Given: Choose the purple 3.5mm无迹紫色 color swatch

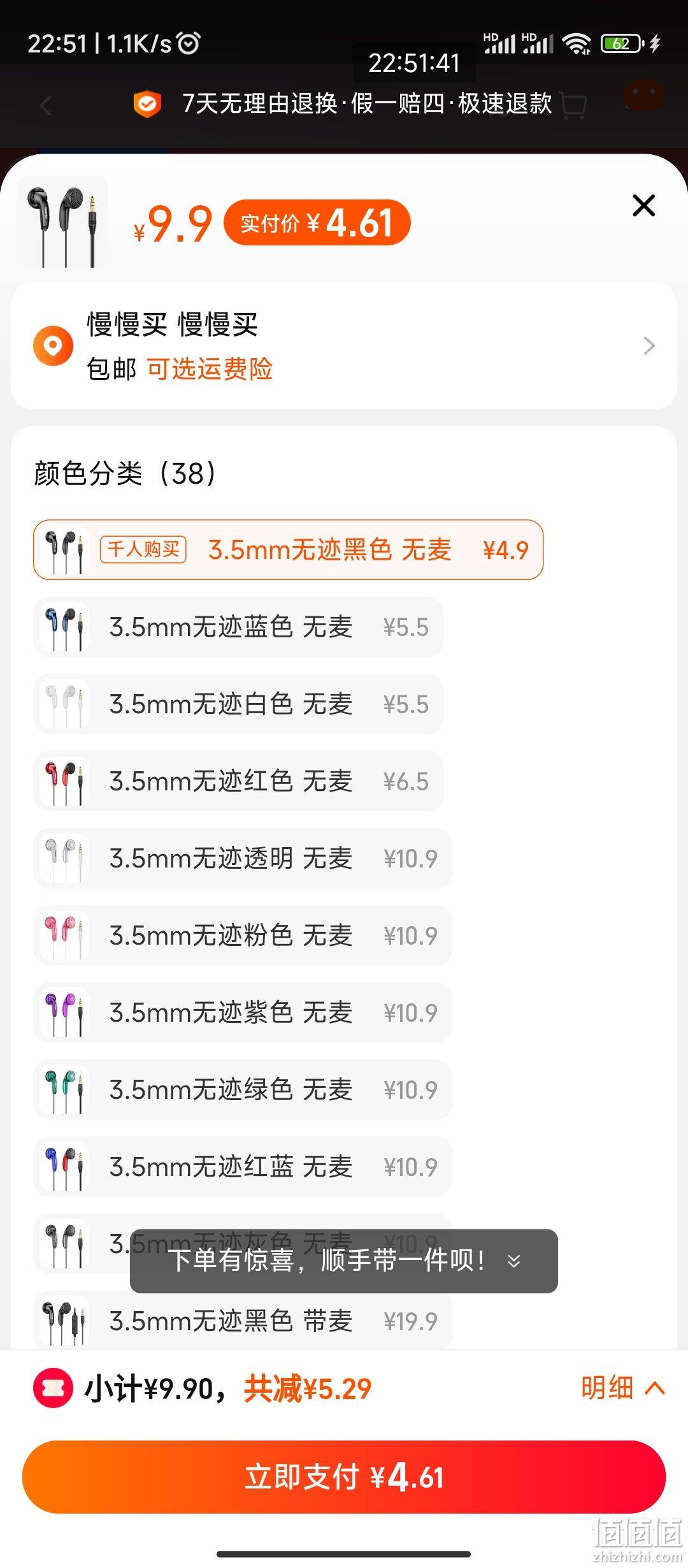Looking at the screenshot, I should [62, 1013].
